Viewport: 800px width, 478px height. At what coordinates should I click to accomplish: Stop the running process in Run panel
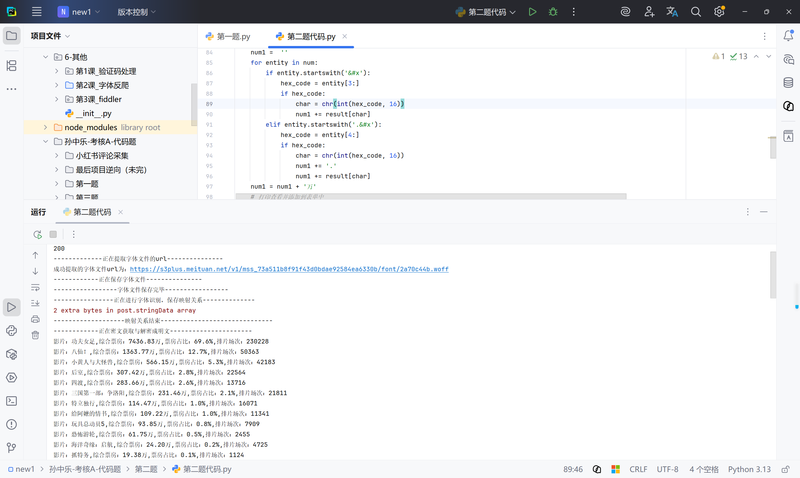pyautogui.click(x=53, y=234)
